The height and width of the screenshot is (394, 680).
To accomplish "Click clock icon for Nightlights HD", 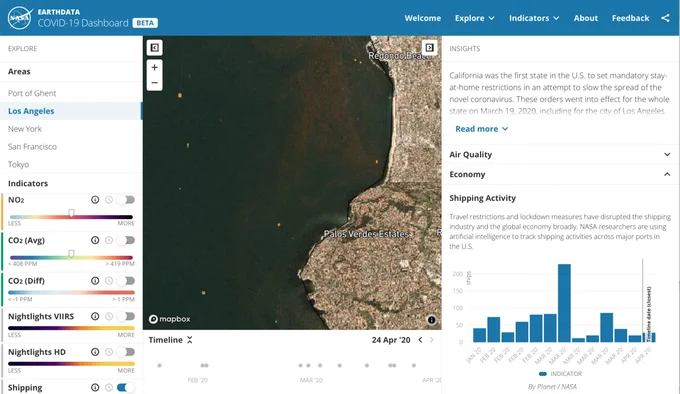I will [109, 352].
